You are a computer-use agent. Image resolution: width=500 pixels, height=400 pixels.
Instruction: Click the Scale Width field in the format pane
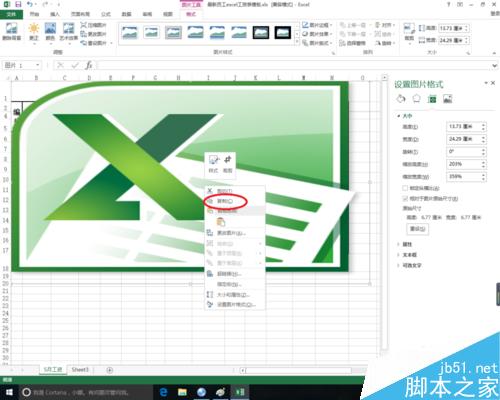pyautogui.click(x=466, y=177)
